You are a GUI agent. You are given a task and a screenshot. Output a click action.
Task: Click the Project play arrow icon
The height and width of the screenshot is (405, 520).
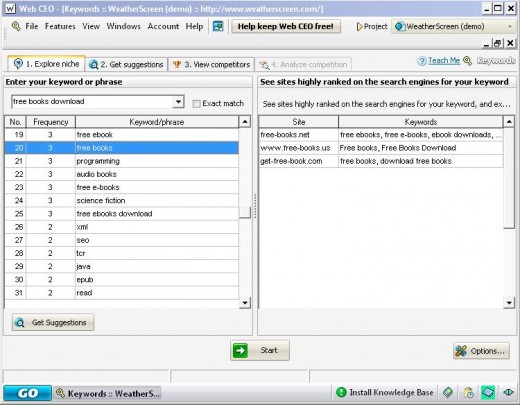pyautogui.click(x=359, y=27)
